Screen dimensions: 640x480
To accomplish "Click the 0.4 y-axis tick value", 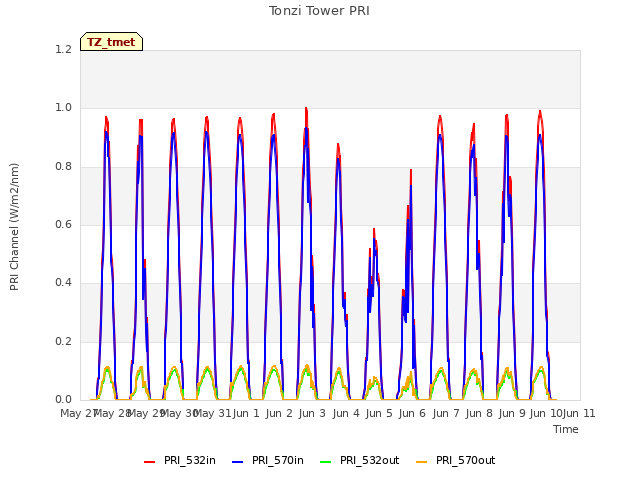I will [63, 282].
